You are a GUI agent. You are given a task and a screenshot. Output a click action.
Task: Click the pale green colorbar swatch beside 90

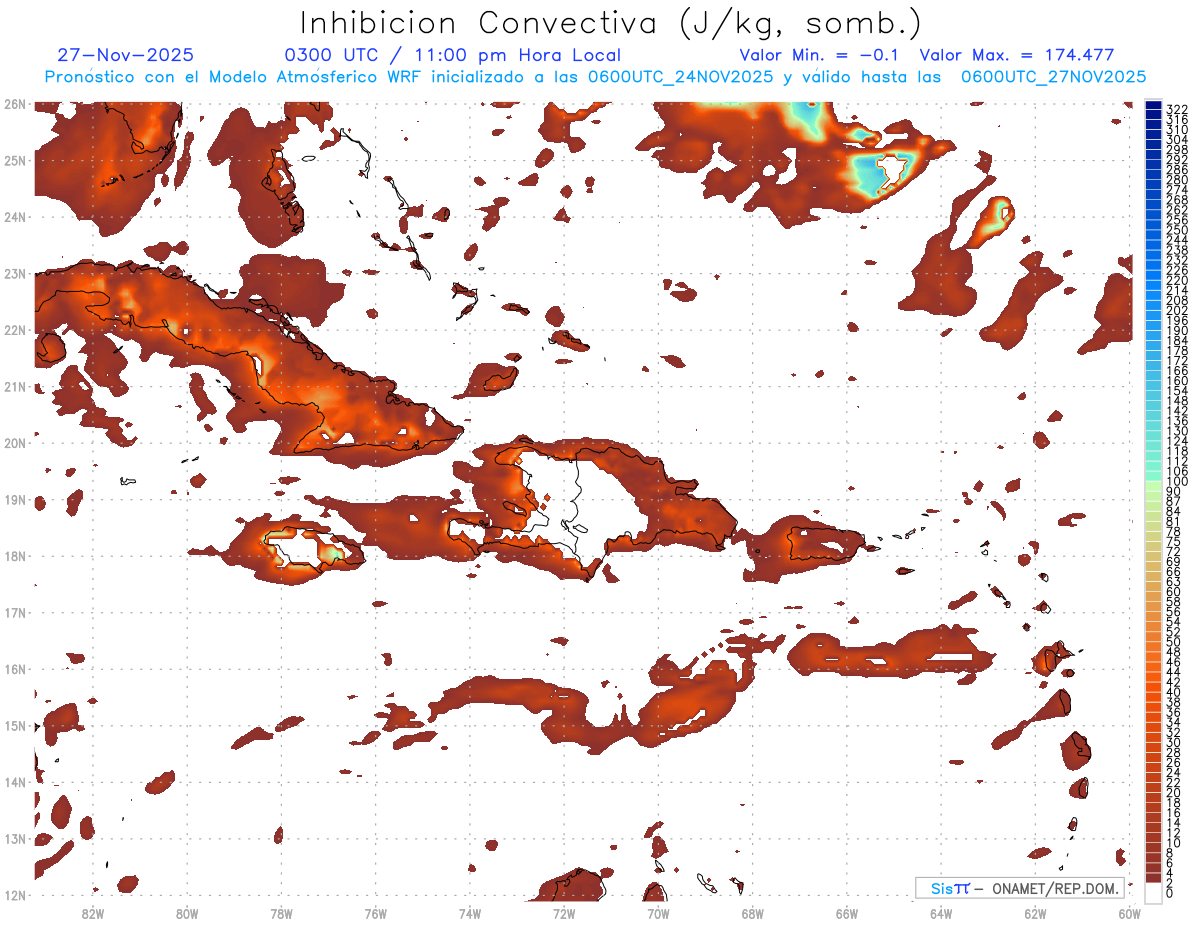1153,487
